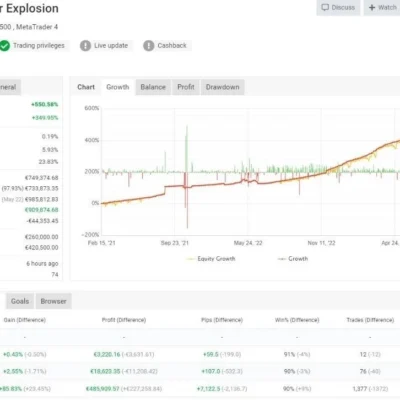Click the Sep 23, '21 axis date
The image size is (400, 400).
point(175,243)
